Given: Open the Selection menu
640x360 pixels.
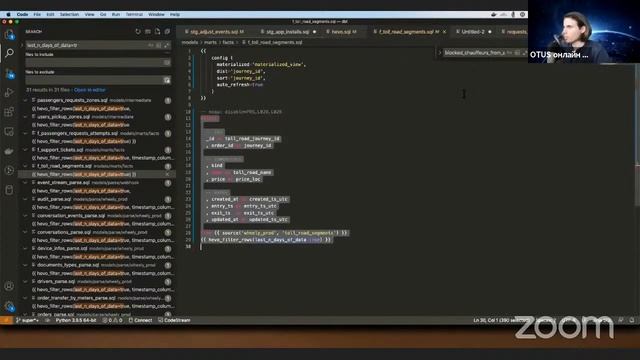Looking at the screenshot, I should [x=69, y=14].
